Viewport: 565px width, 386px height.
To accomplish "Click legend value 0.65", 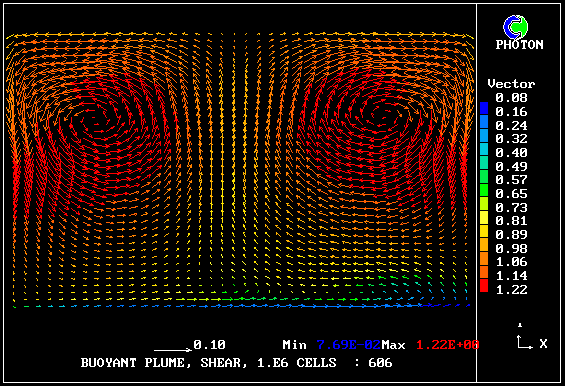I will pyautogui.click(x=511, y=194).
